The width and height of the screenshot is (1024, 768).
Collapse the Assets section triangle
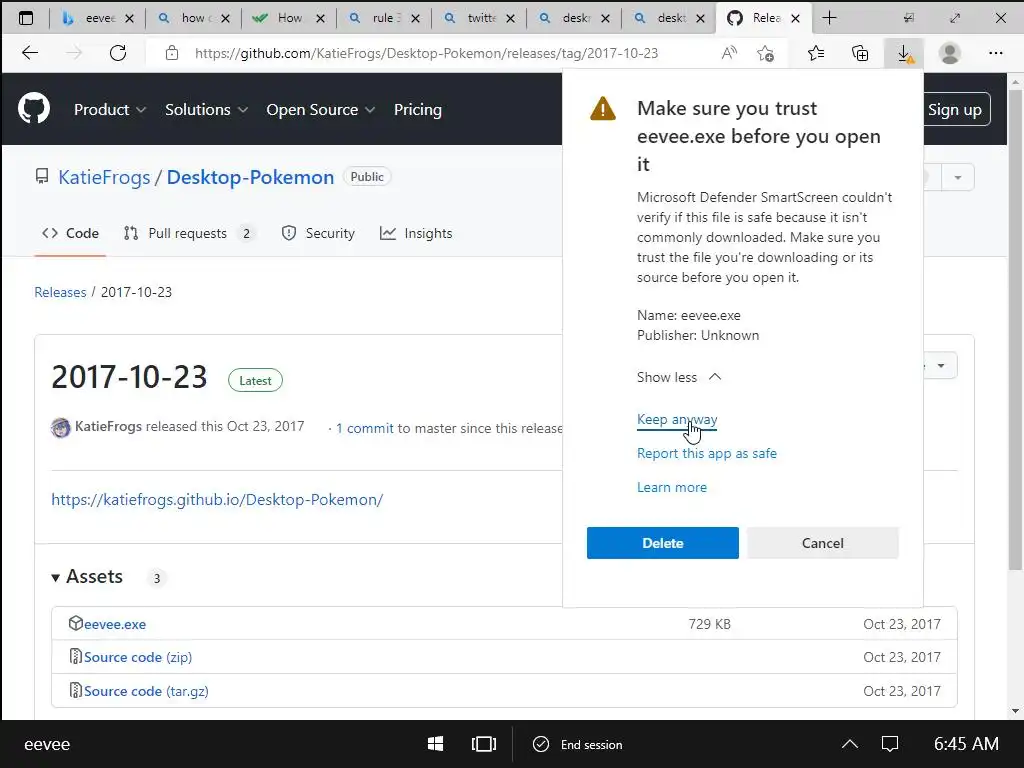pyautogui.click(x=56, y=577)
